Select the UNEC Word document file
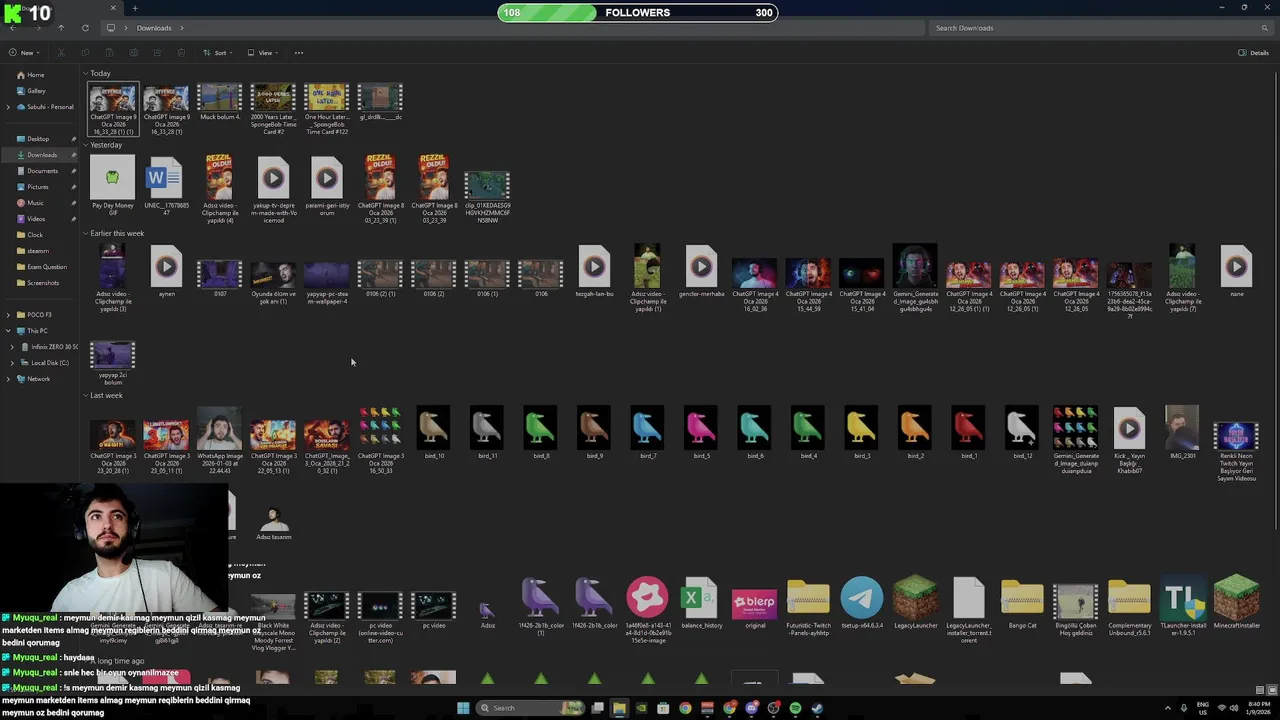This screenshot has width=1280, height=720. (166, 185)
